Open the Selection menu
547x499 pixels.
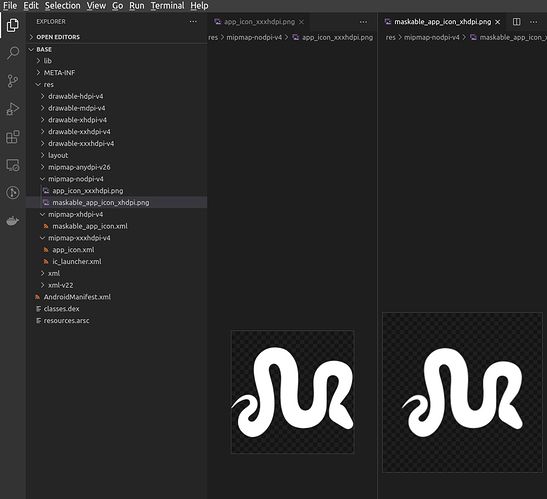coord(62,6)
